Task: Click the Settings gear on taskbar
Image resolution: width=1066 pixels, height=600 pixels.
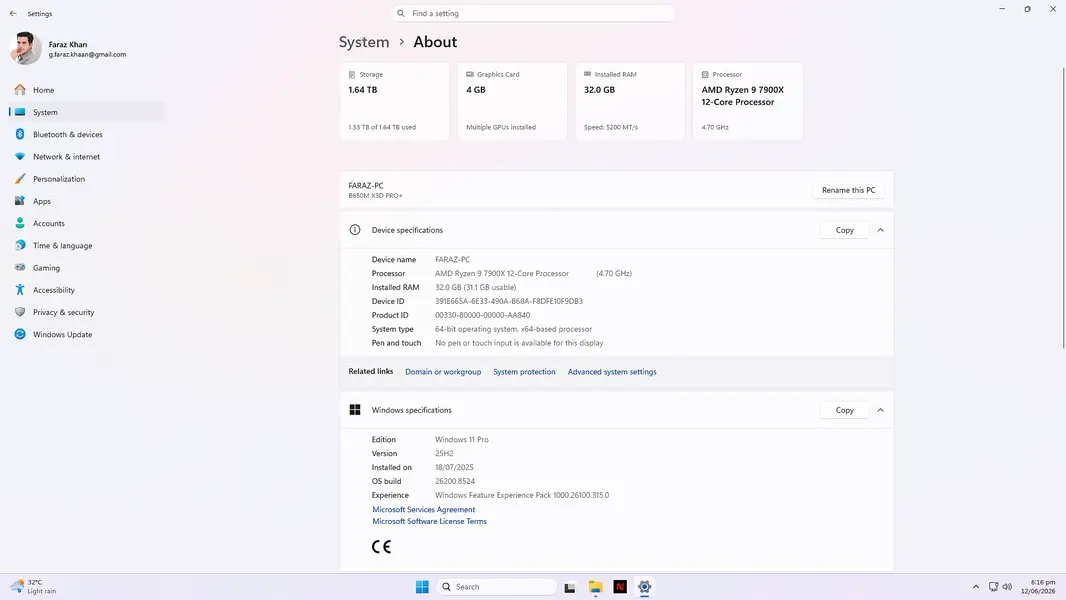Action: click(644, 587)
